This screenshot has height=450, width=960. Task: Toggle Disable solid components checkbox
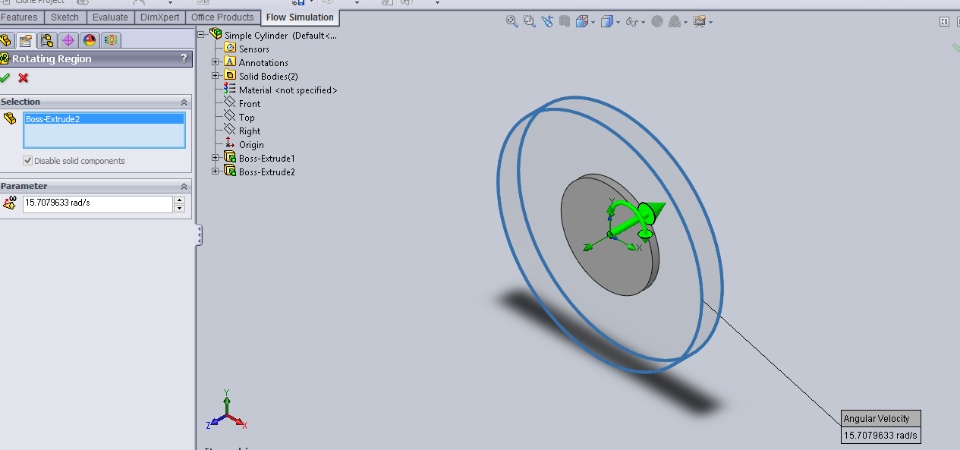point(28,161)
